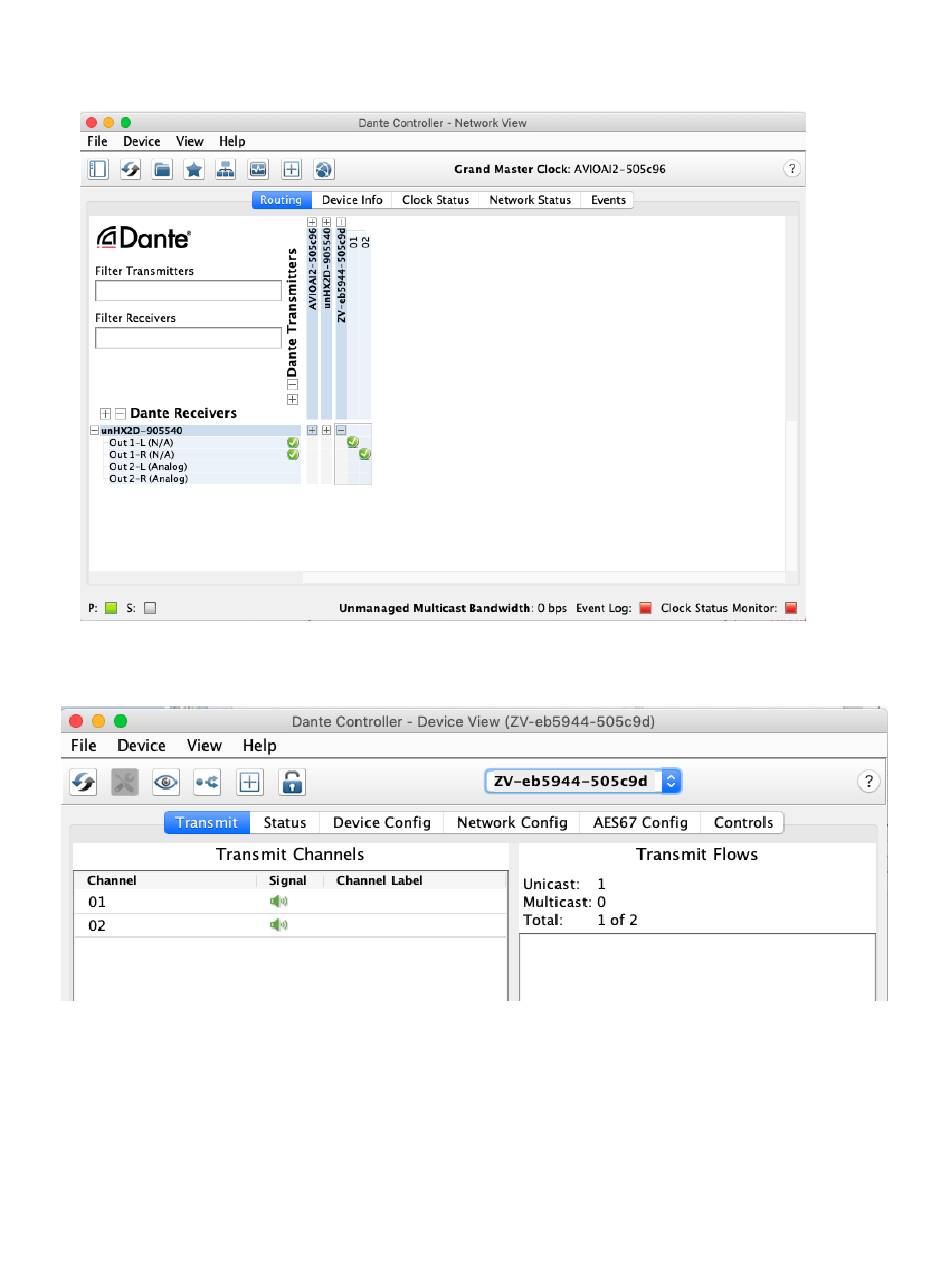Collapse all Dante Transmitters with minus box

[x=292, y=384]
